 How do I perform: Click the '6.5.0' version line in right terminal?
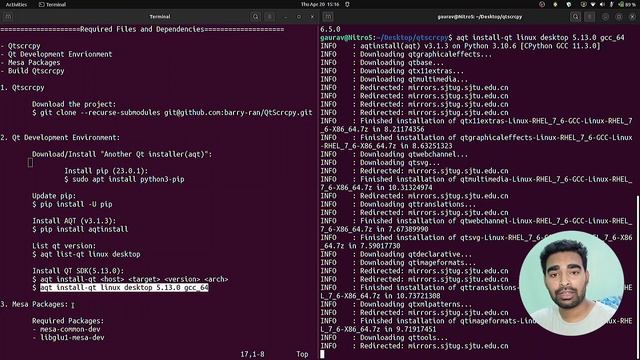click(330, 29)
